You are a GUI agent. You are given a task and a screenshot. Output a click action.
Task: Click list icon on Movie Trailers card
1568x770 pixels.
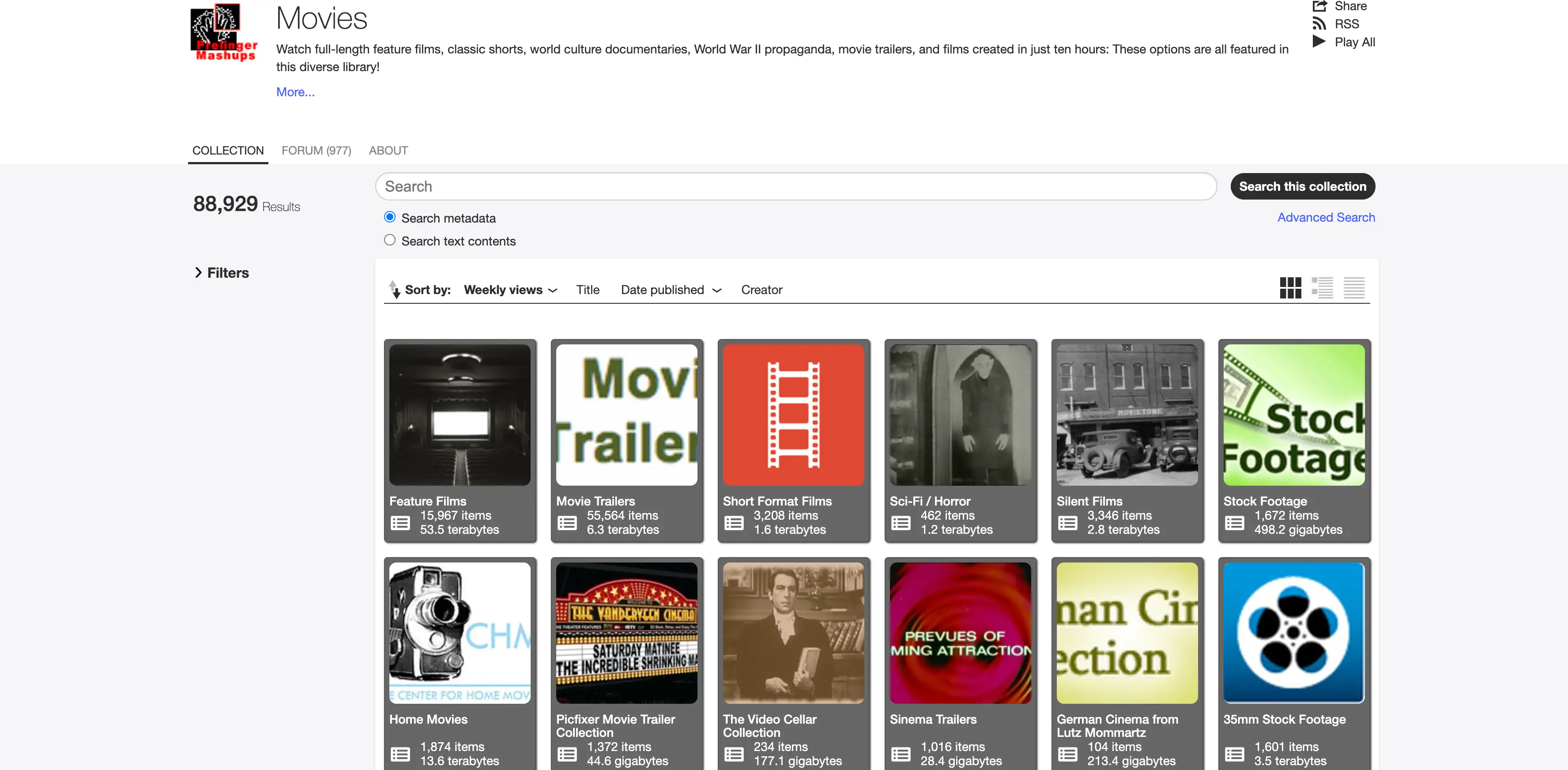(567, 523)
